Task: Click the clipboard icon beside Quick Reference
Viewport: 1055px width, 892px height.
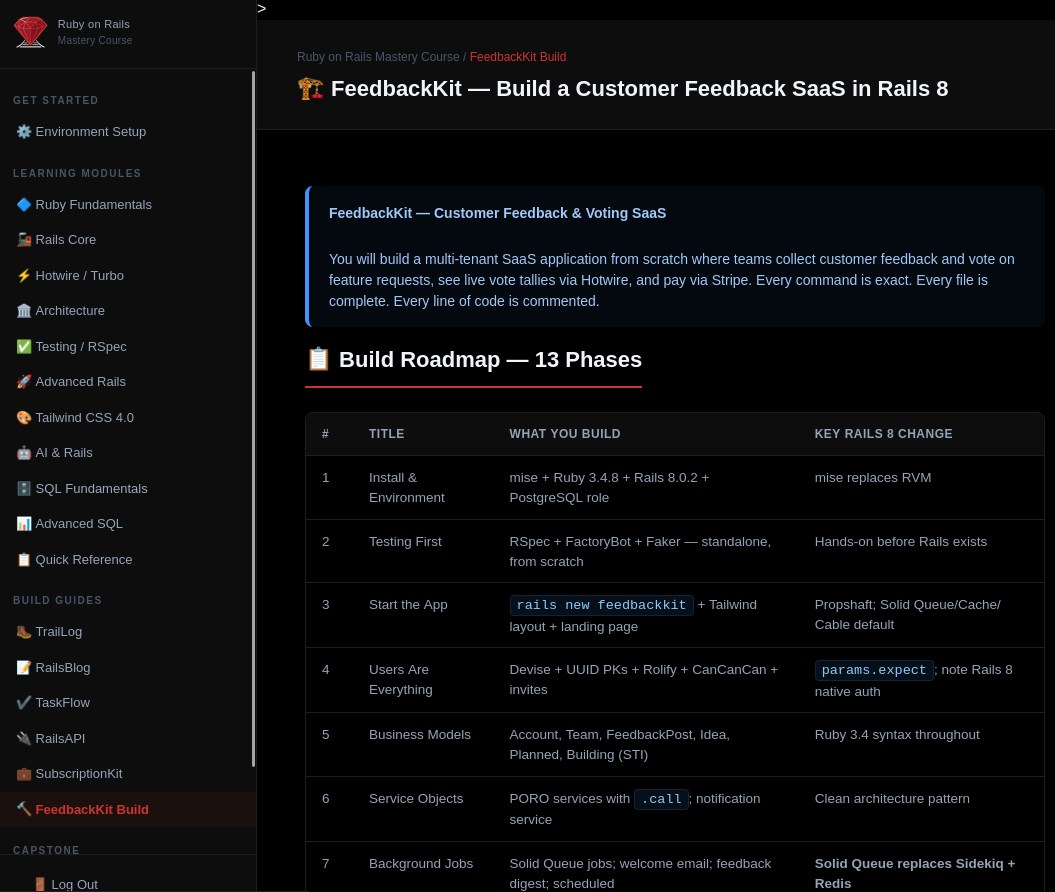Action: click(24, 560)
